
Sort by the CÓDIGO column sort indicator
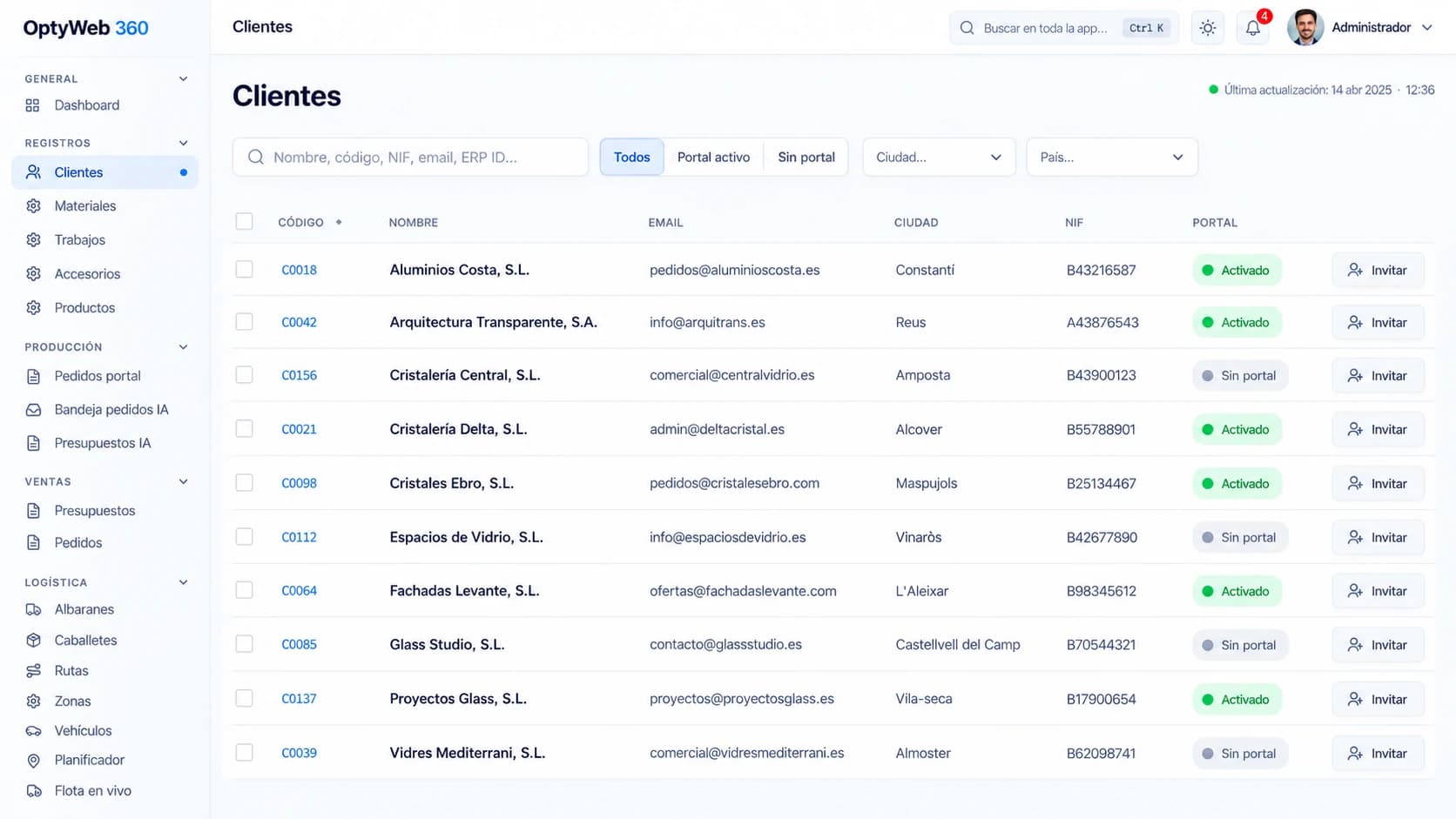tap(339, 222)
